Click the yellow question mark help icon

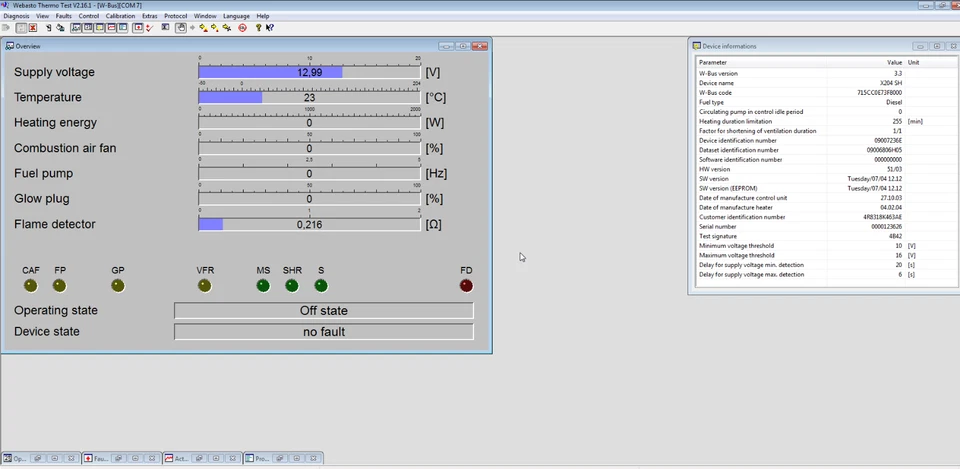click(258, 28)
